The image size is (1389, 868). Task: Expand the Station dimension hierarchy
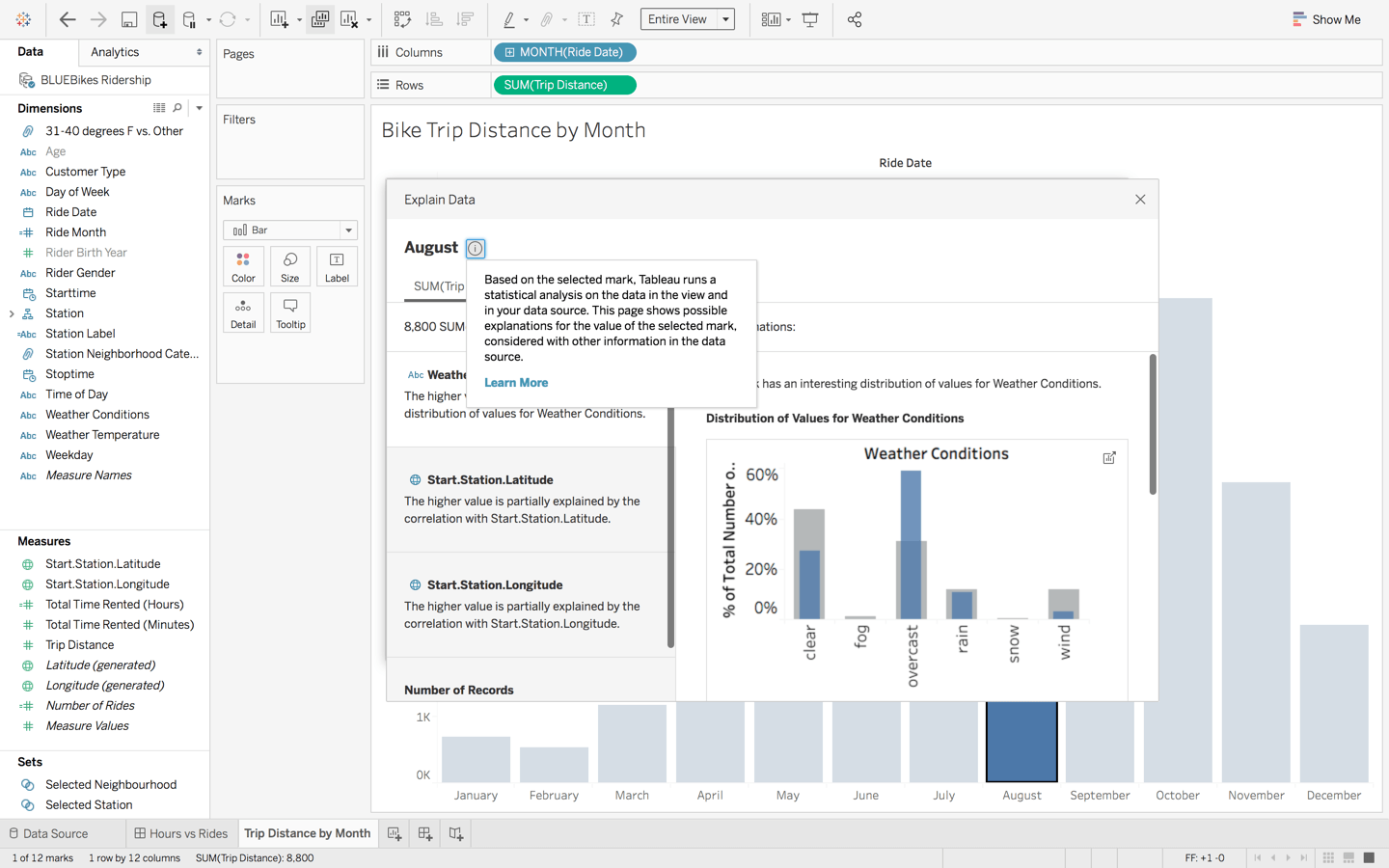(x=12, y=313)
